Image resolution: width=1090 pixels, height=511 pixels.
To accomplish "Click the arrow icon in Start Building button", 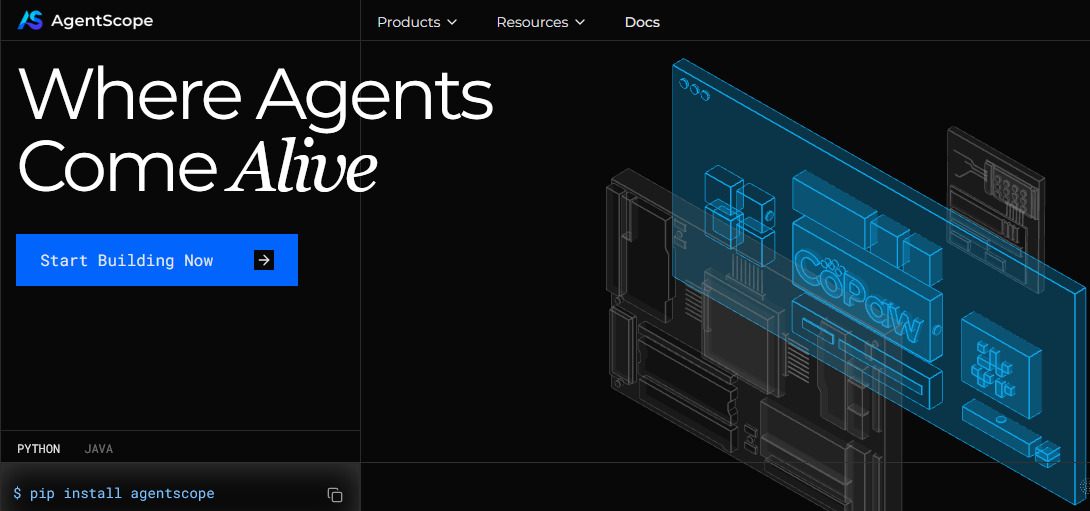I will [x=264, y=260].
